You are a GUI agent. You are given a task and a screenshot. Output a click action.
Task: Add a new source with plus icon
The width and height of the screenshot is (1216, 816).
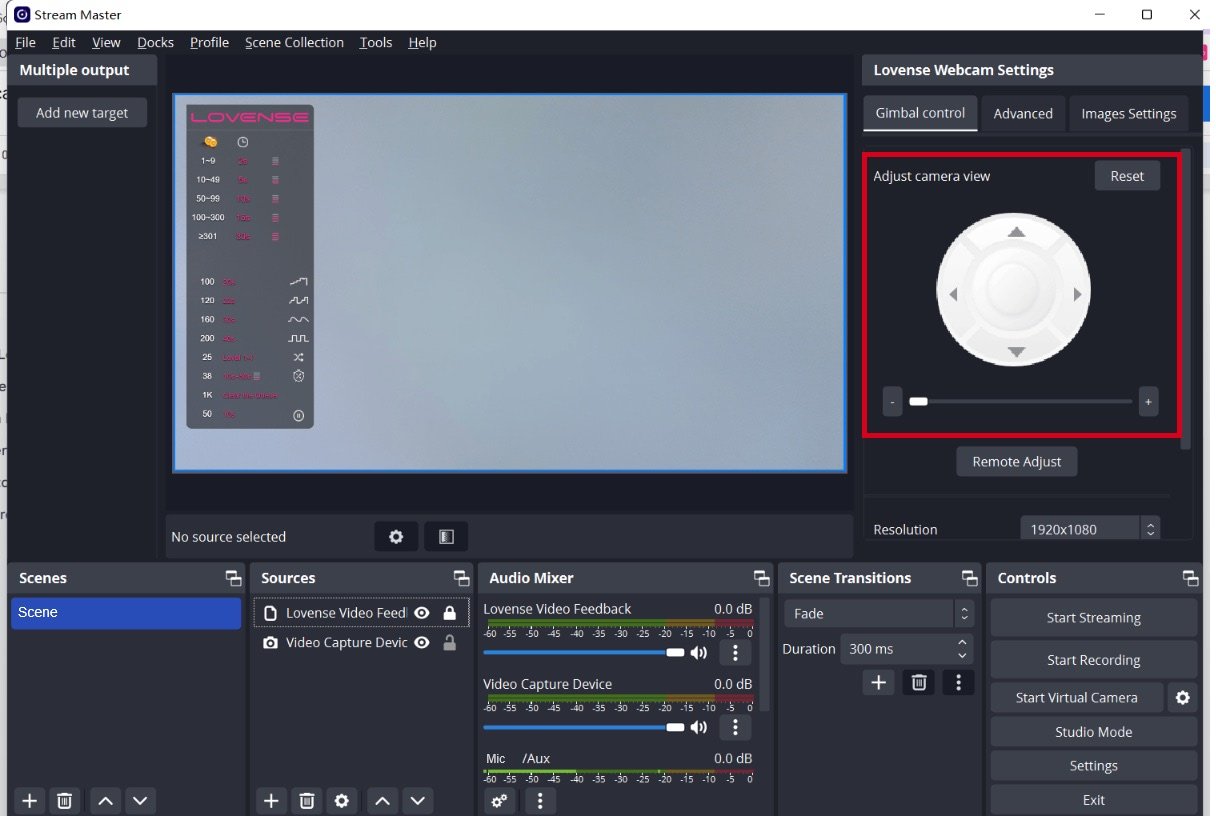coord(271,800)
